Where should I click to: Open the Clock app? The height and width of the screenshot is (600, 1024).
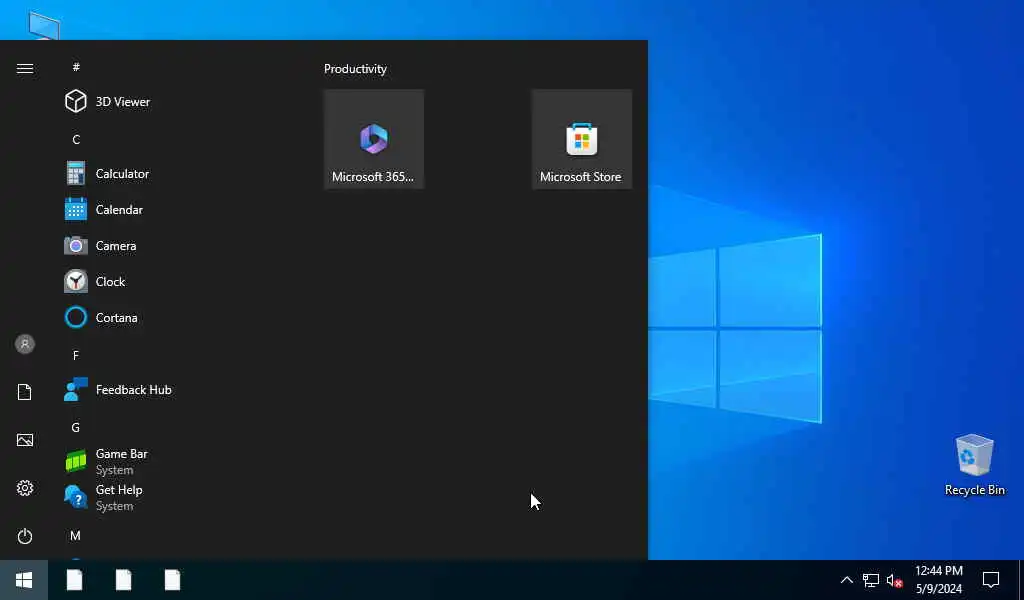pos(108,281)
